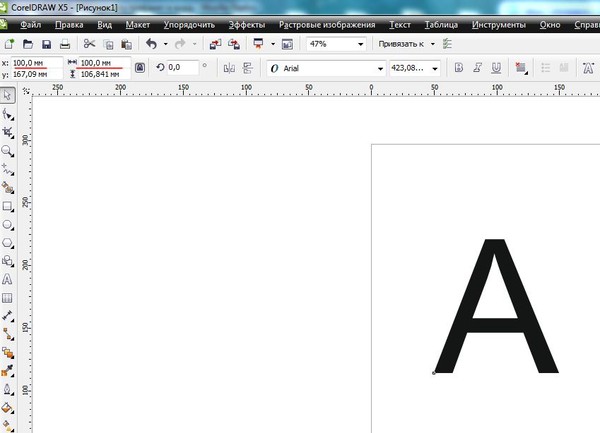
Task: Select the Polygon tool
Action: pos(7,243)
